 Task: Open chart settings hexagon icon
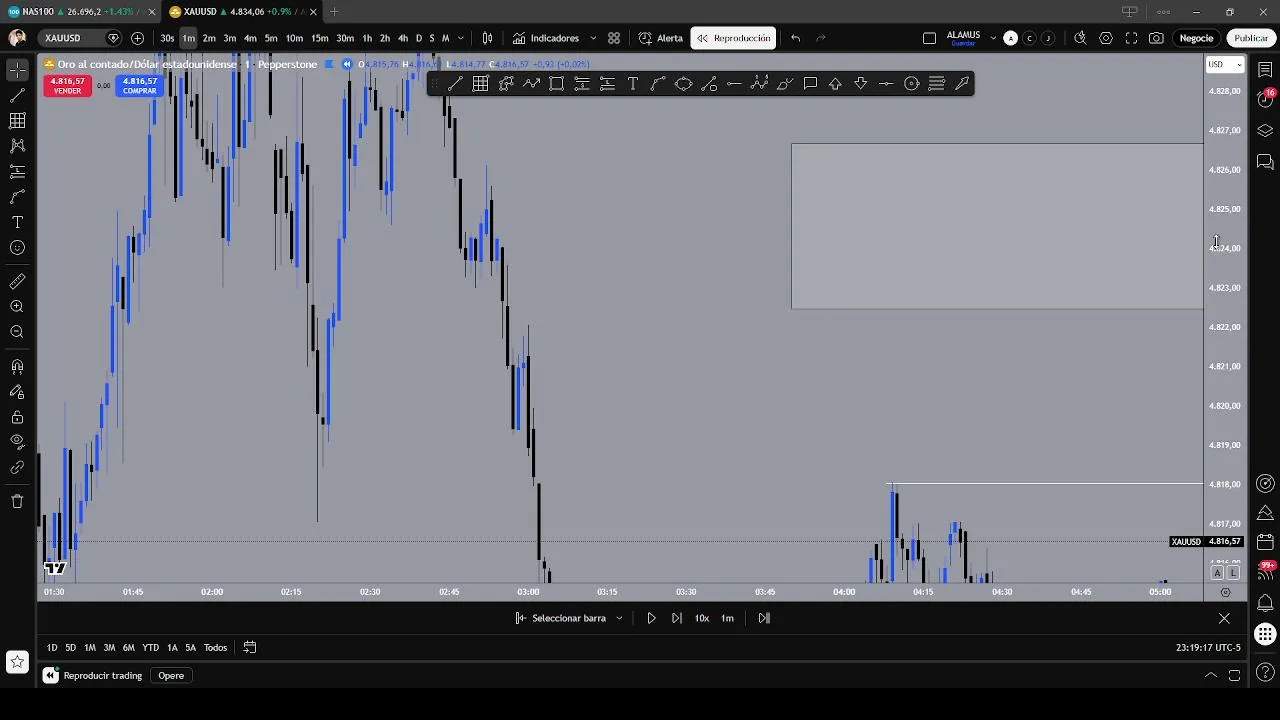[x=1106, y=38]
